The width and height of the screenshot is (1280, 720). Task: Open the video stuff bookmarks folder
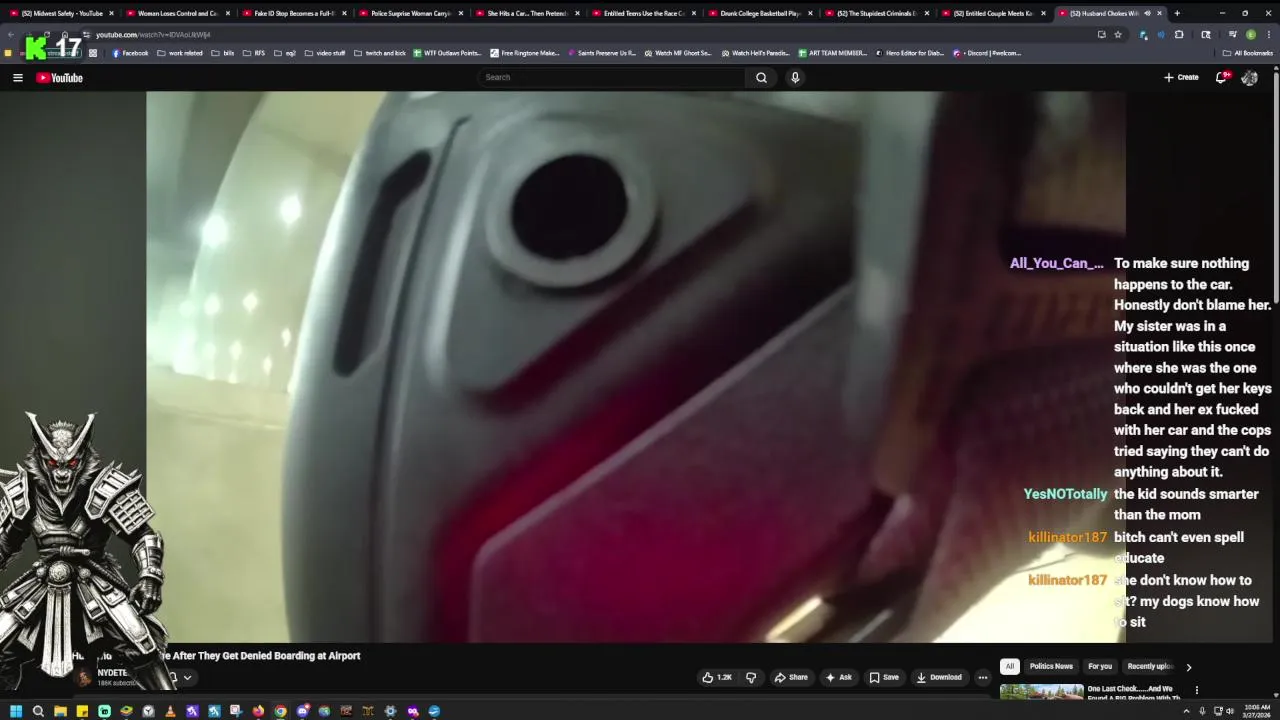tap(324, 53)
